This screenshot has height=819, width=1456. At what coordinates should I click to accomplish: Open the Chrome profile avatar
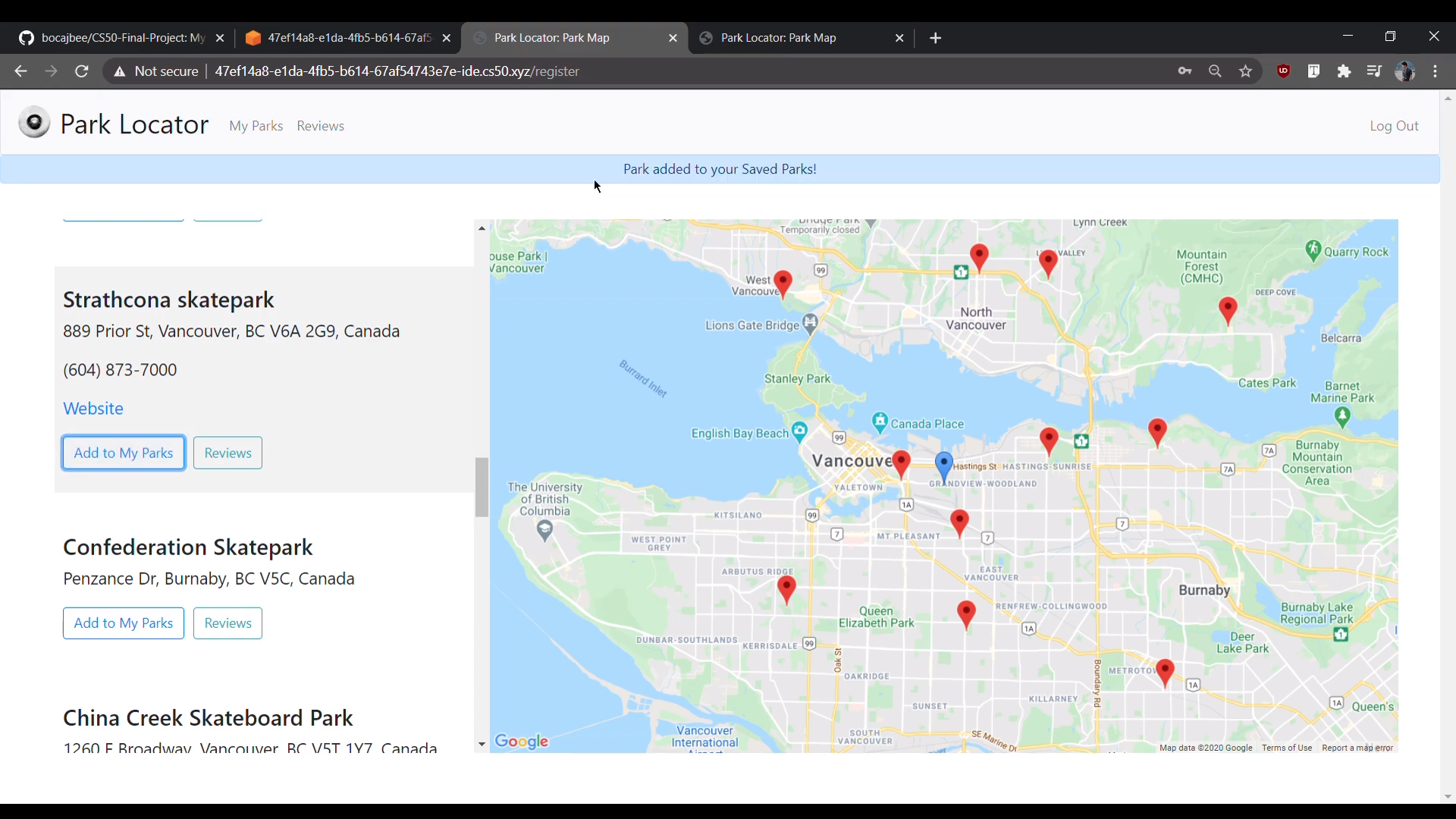[1407, 71]
